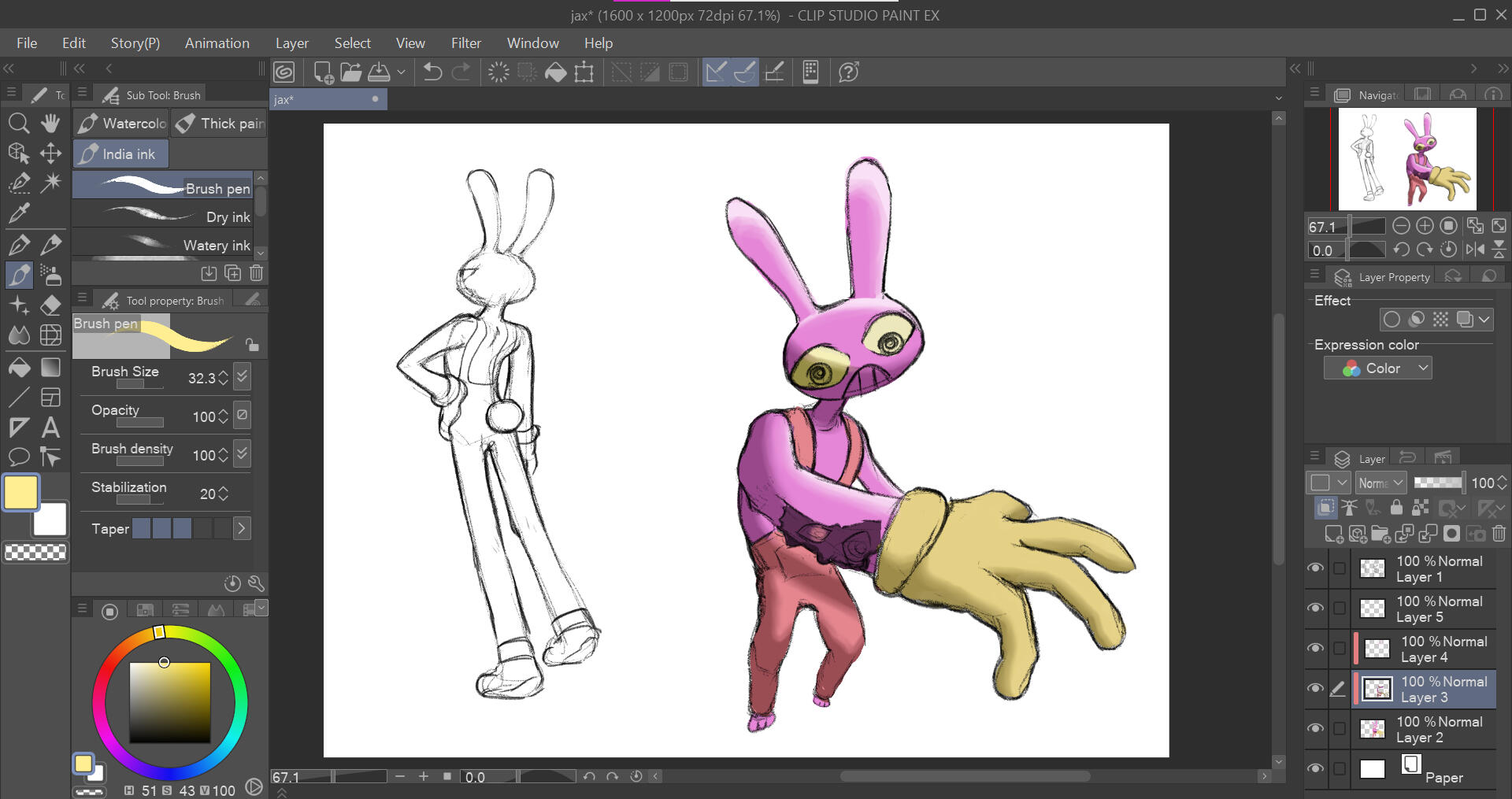
Task: Select the Zoom magnifier tool
Action: point(19,123)
